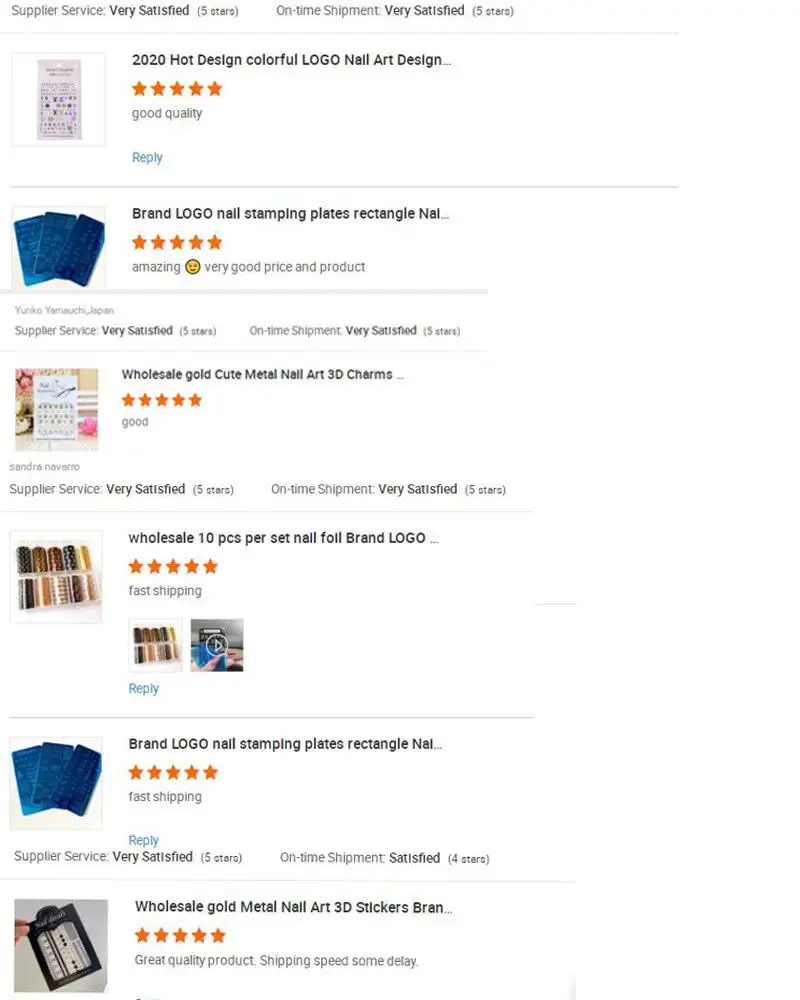Open the nail foil set product thumbnail
Image resolution: width=800 pixels, height=1000 pixels.
tap(56, 577)
